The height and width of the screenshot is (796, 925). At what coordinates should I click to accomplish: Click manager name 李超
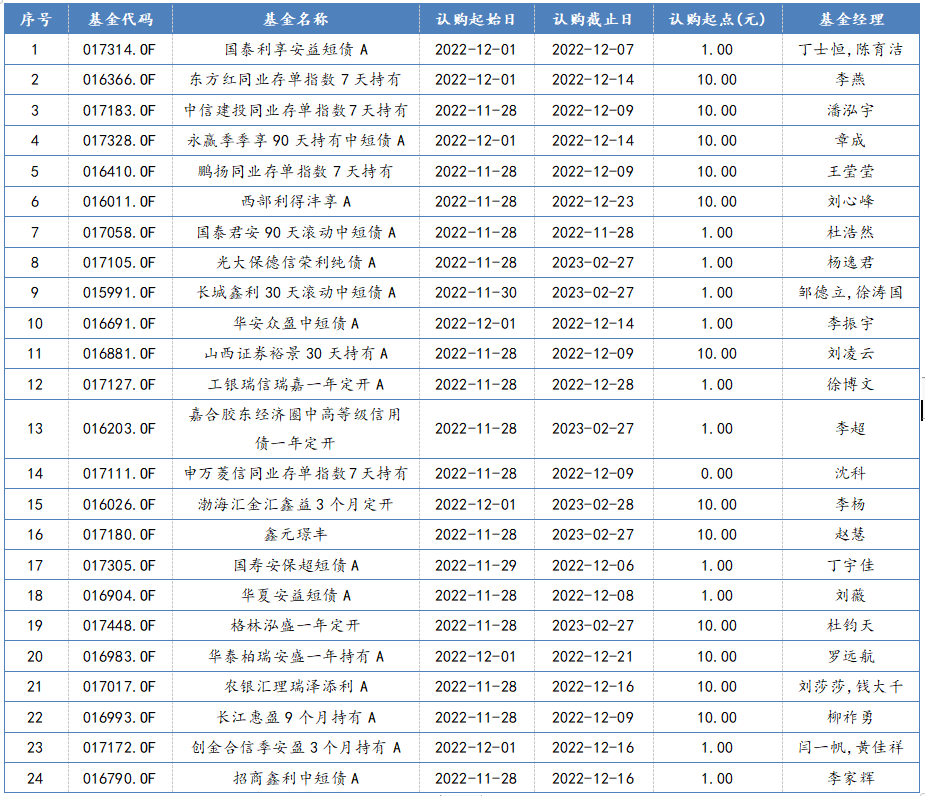(851, 428)
